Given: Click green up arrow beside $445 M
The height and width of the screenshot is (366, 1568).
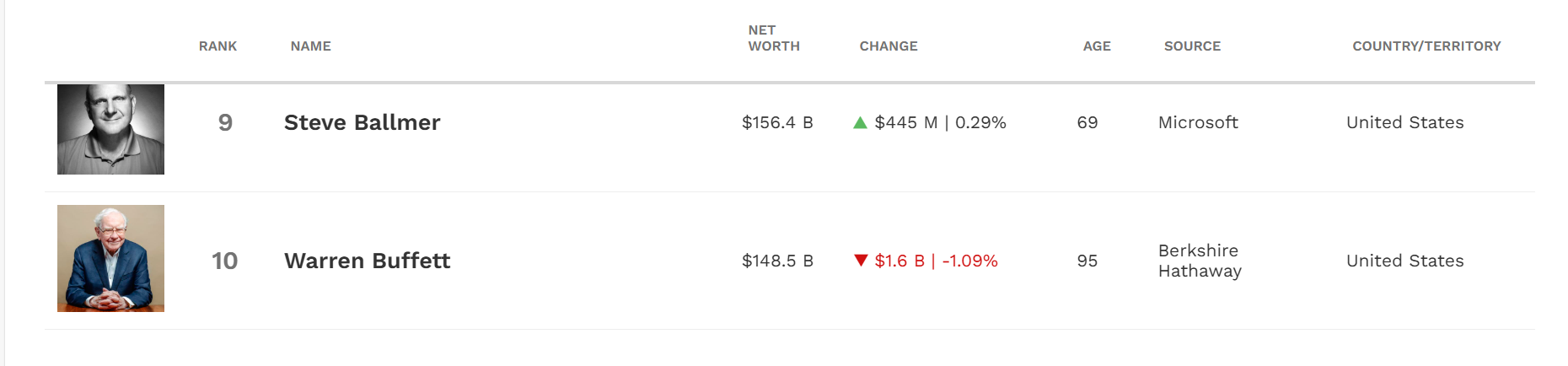Looking at the screenshot, I should coord(860,123).
